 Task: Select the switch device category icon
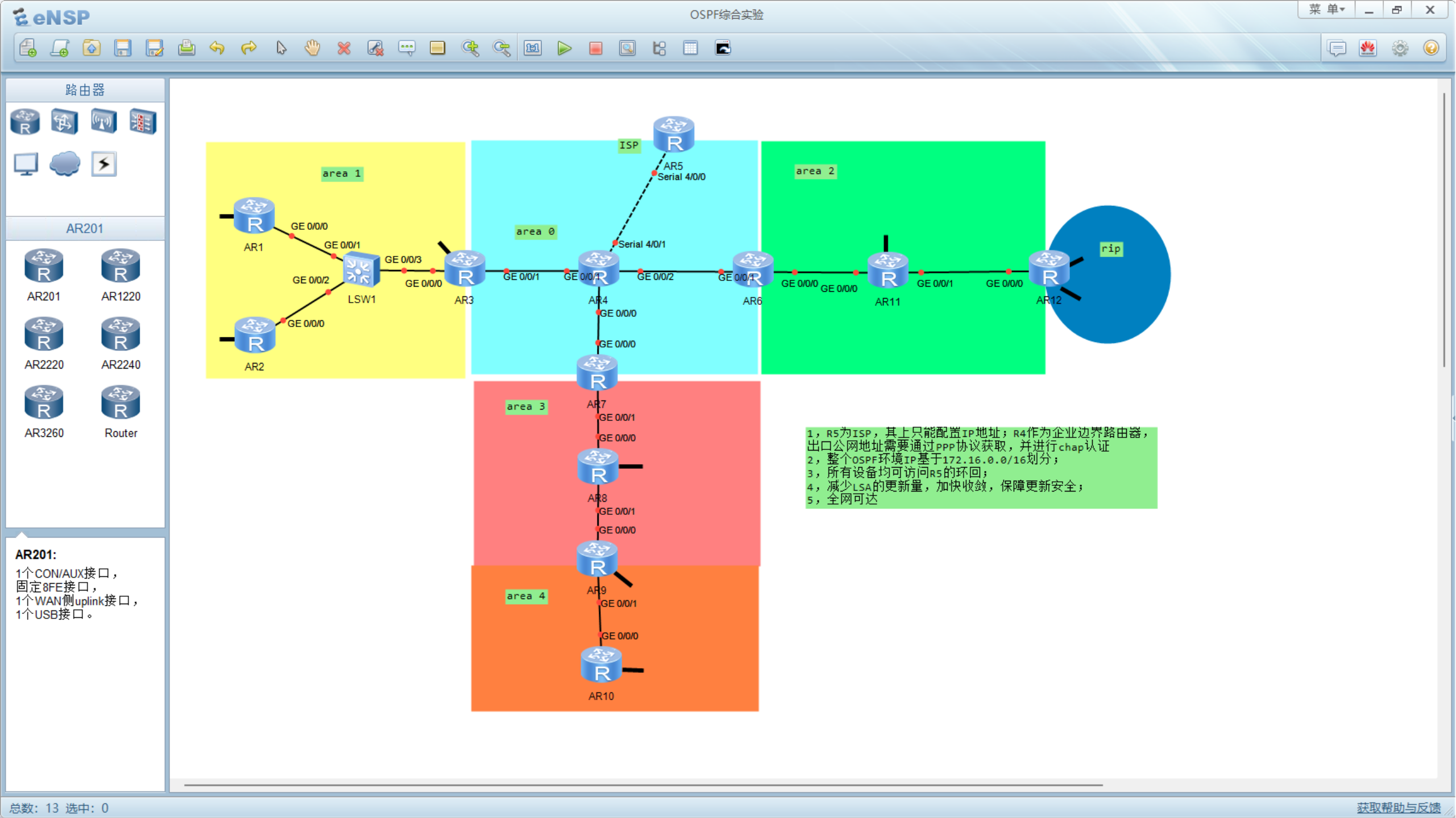[64, 121]
